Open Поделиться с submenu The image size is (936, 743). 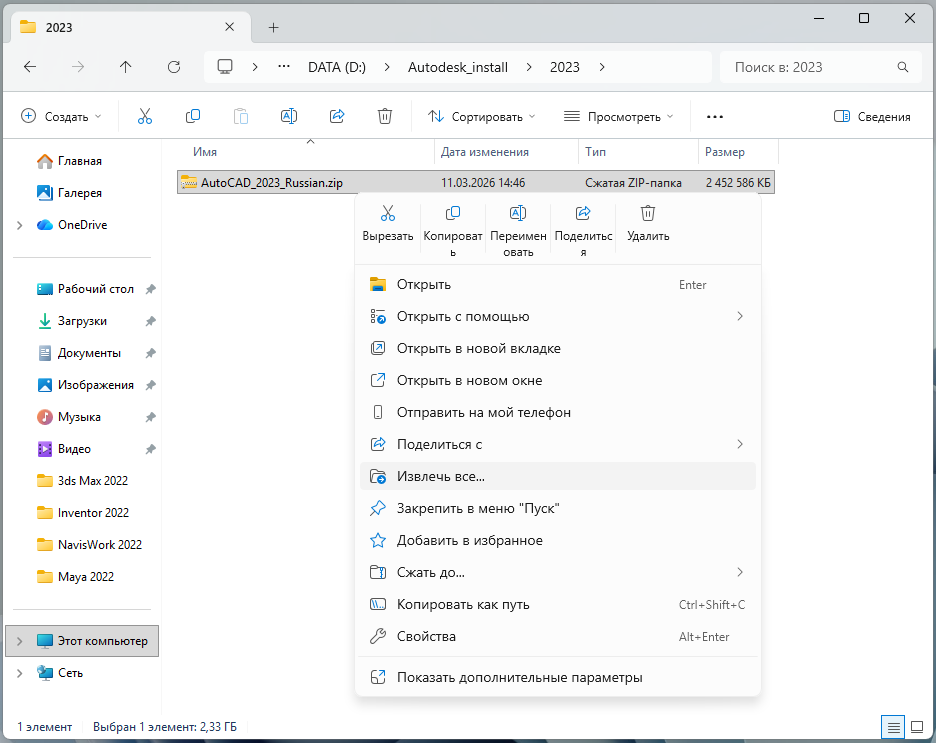point(558,444)
